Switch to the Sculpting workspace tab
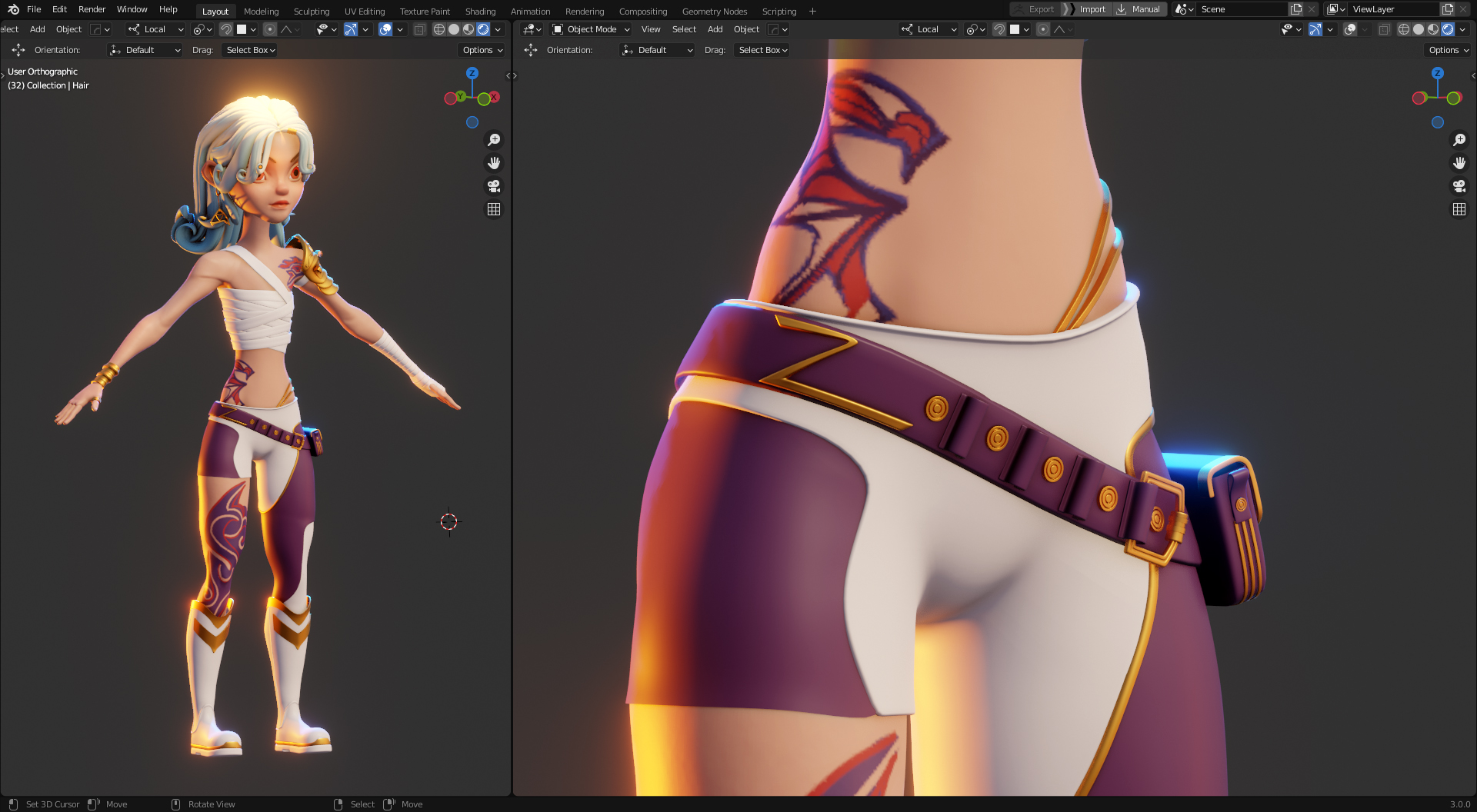 click(x=311, y=12)
